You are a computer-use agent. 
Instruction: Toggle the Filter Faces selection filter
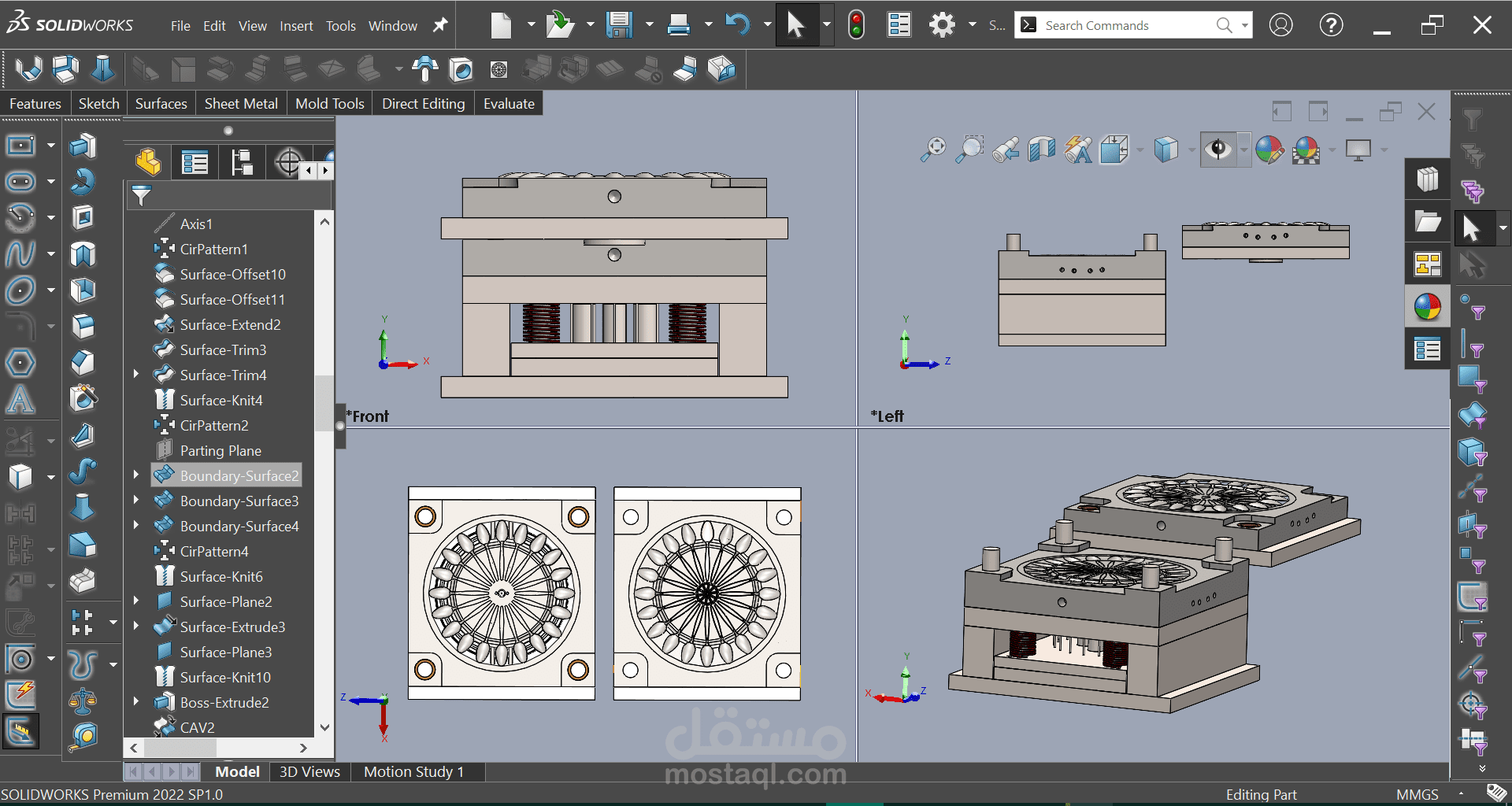click(x=1472, y=379)
